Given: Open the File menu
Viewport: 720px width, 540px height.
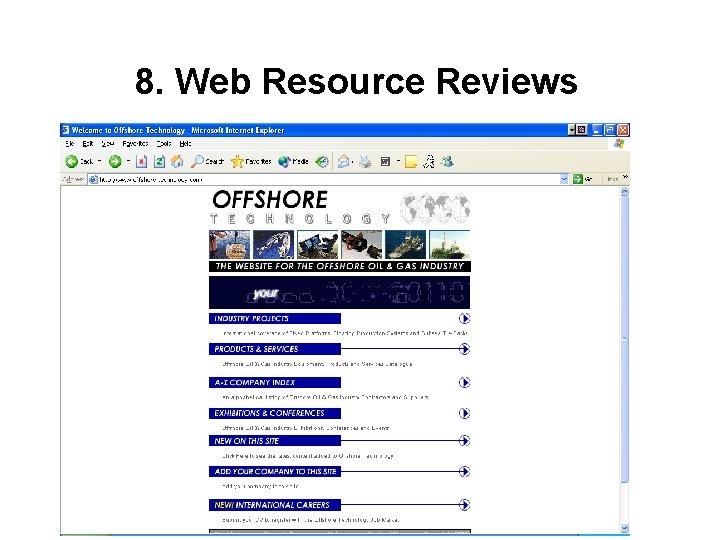Looking at the screenshot, I should click(70, 144).
